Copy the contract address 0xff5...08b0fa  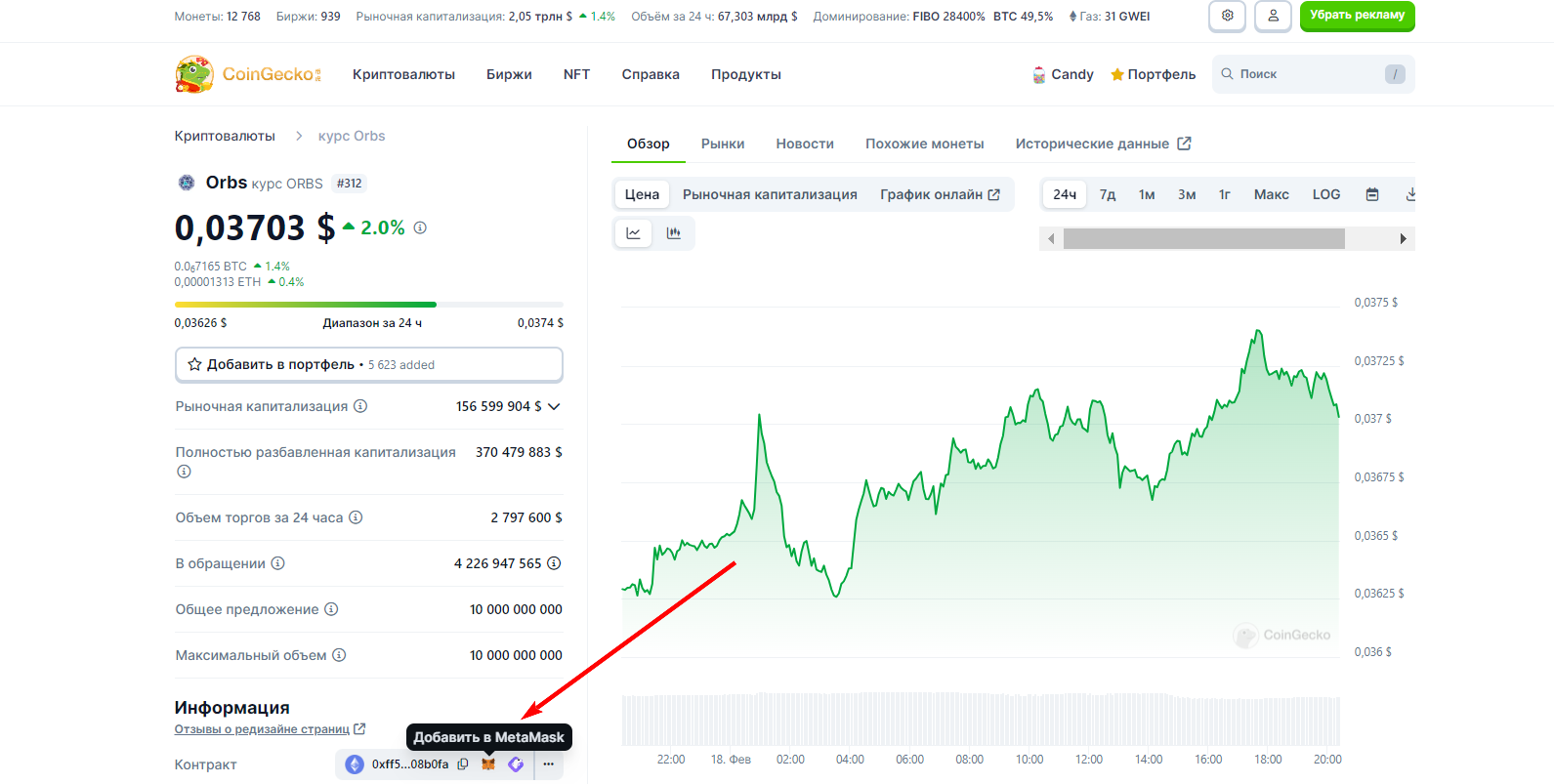click(463, 764)
